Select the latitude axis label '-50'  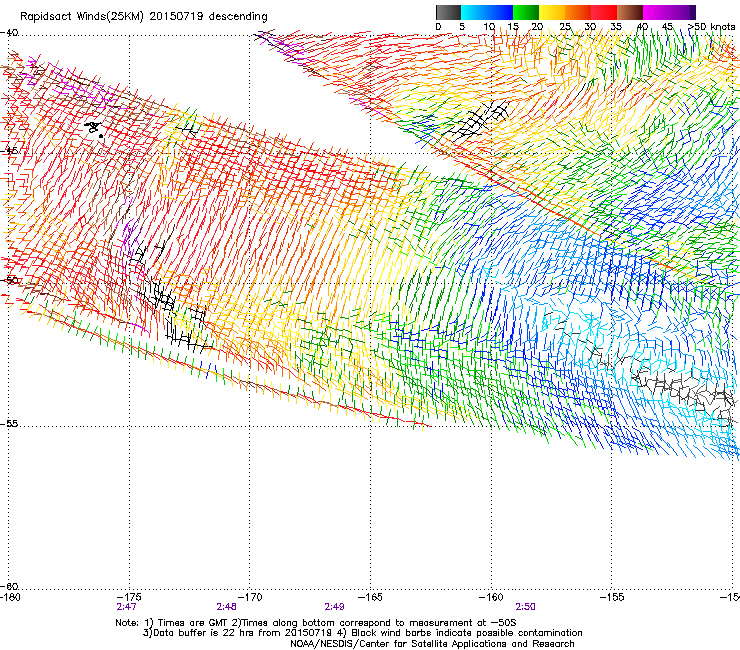click(9, 280)
